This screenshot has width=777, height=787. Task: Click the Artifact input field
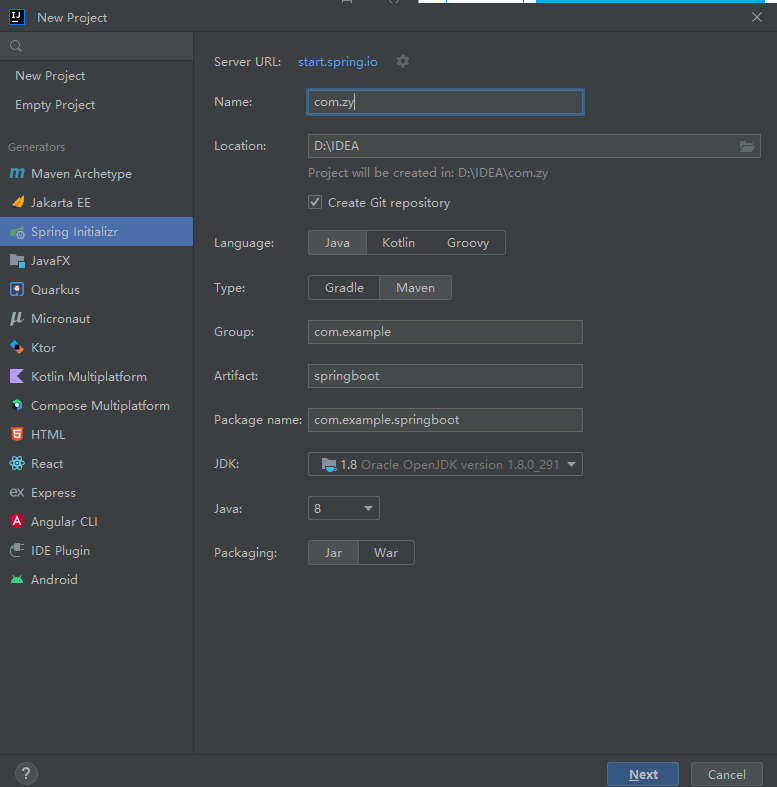pos(445,376)
